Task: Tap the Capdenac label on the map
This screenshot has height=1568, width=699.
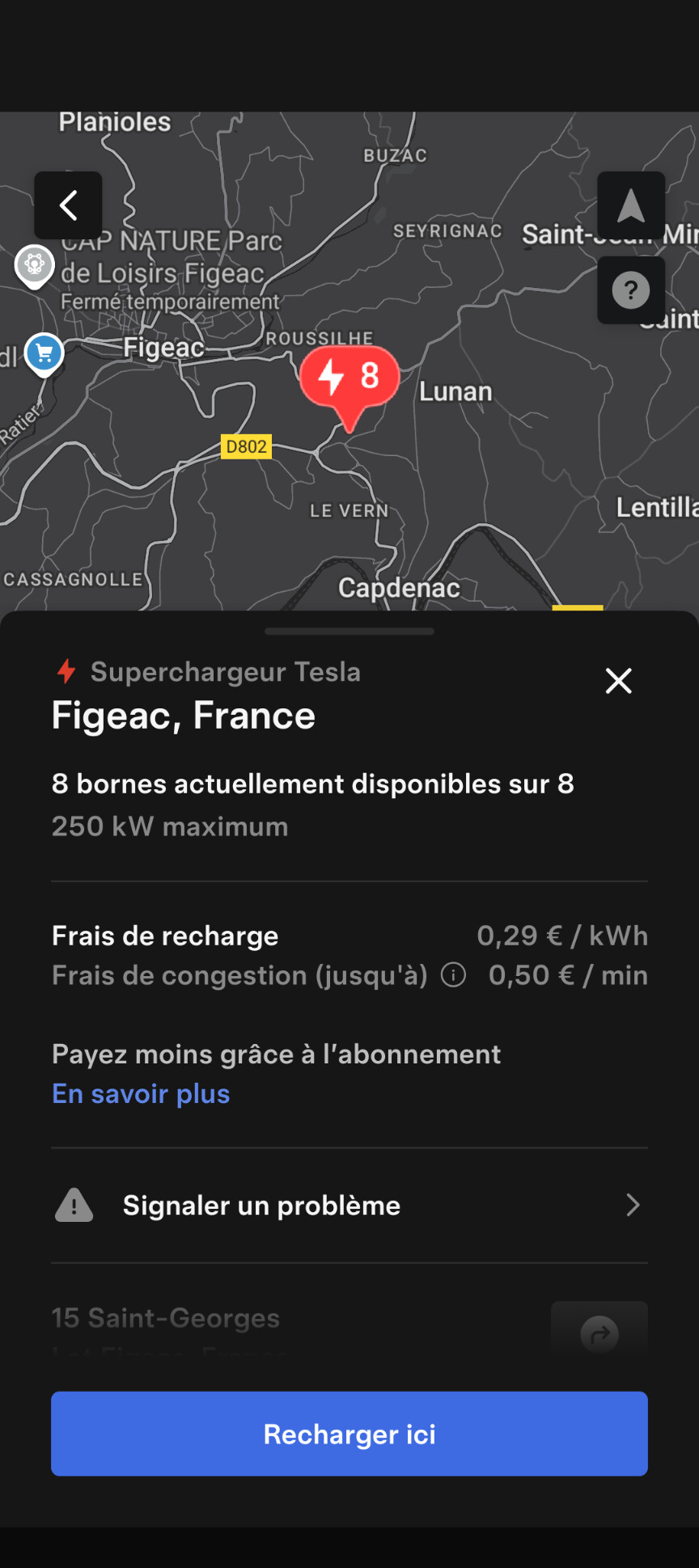Action: (x=399, y=588)
